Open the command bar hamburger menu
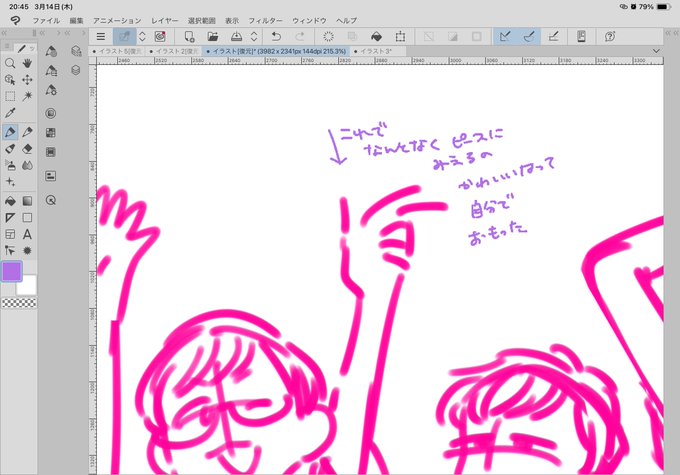 click(101, 37)
